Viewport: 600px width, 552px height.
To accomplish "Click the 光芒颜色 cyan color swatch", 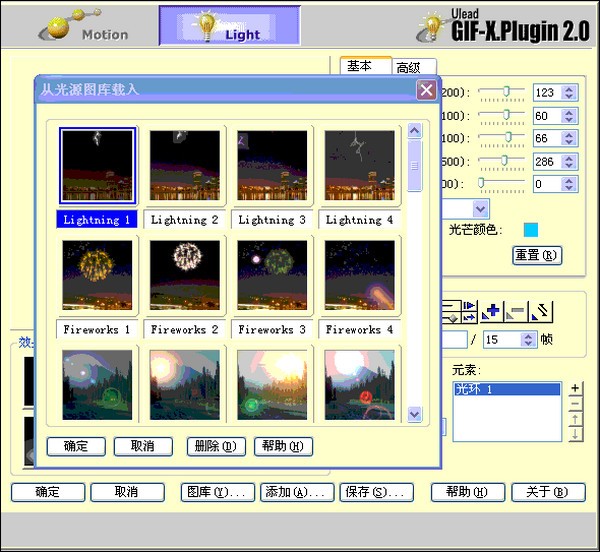I will (531, 230).
